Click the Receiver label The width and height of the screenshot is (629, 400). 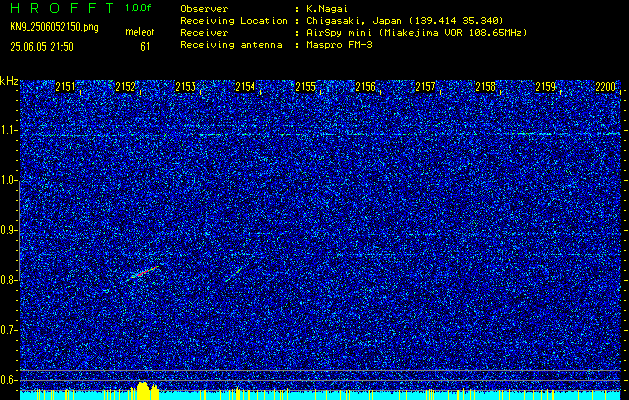[204, 33]
